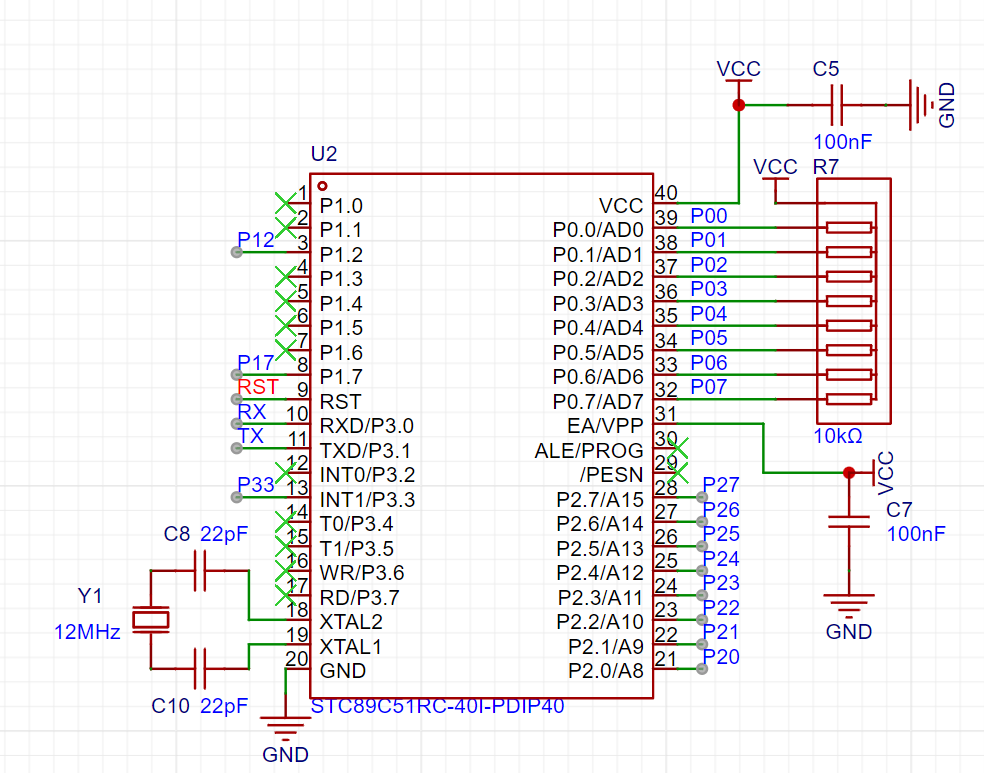The image size is (984, 773).
Task: Click the 10kΩ value label
Action: [838, 436]
